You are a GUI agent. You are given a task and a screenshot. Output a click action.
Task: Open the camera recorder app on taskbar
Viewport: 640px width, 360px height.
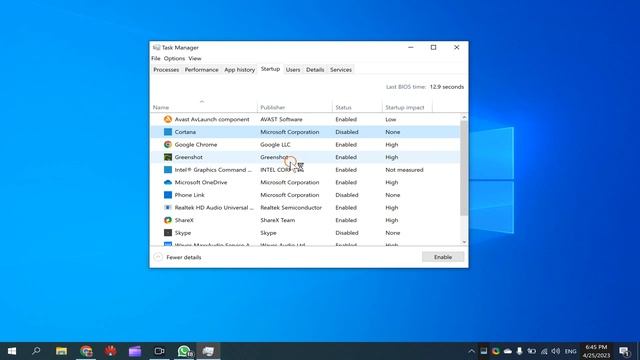[159, 351]
